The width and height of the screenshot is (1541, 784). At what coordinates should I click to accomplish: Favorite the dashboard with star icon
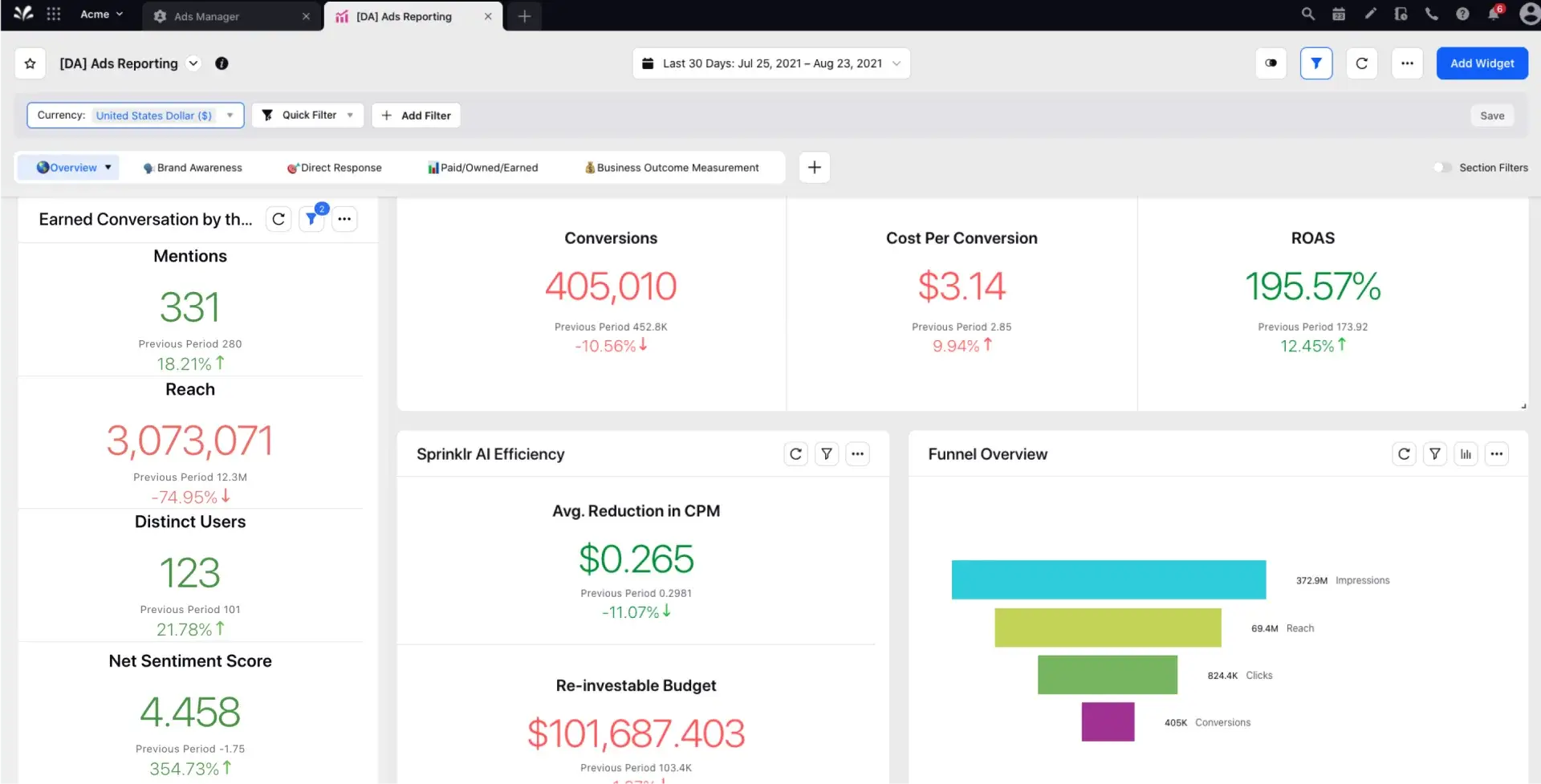(30, 63)
